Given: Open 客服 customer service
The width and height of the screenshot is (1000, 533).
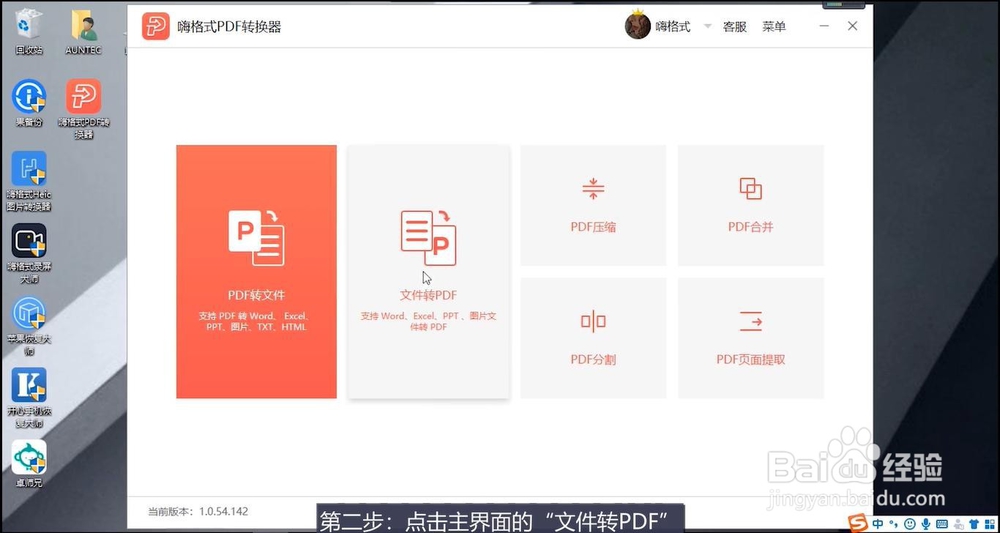Looking at the screenshot, I should coord(735,27).
